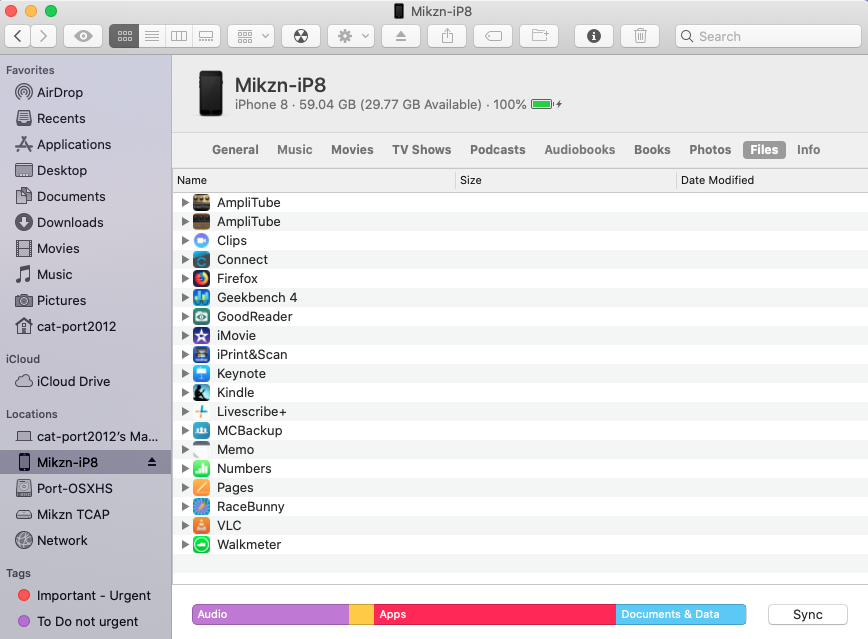Select the To Do not urgent tag
Image resolution: width=868 pixels, height=639 pixels.
(x=86, y=621)
